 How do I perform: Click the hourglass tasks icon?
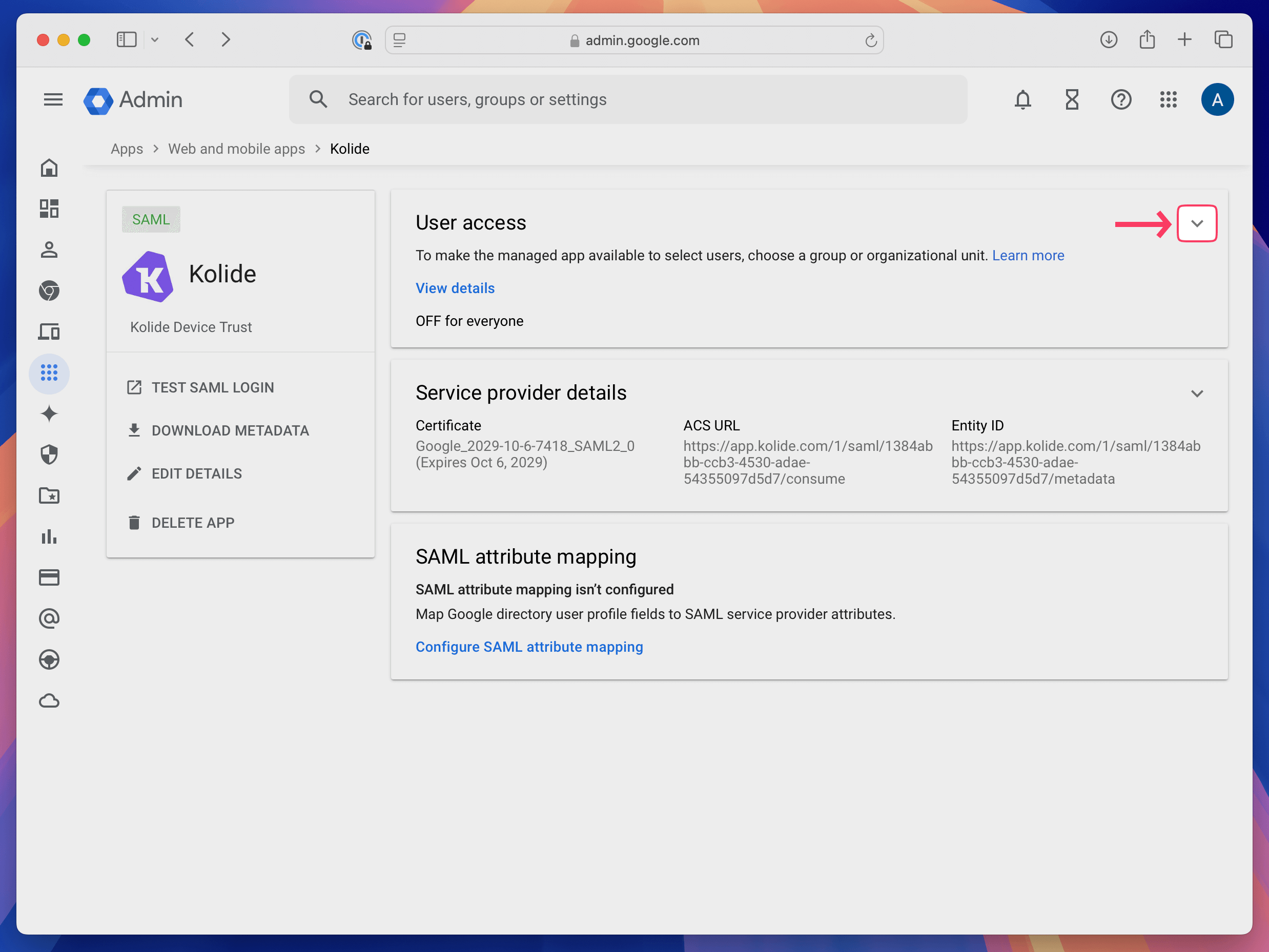coord(1072,100)
